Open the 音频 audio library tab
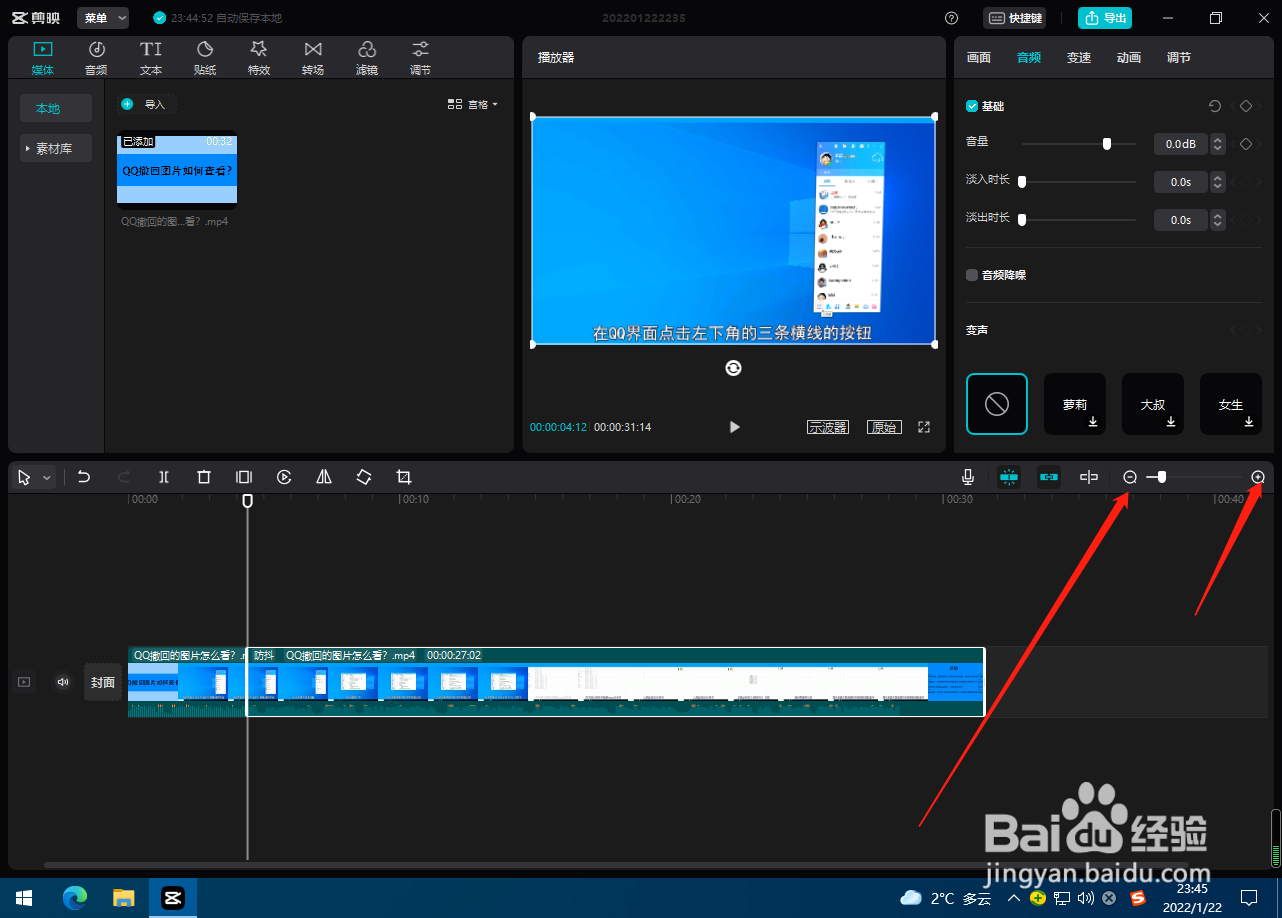1282x918 pixels. tap(96, 58)
